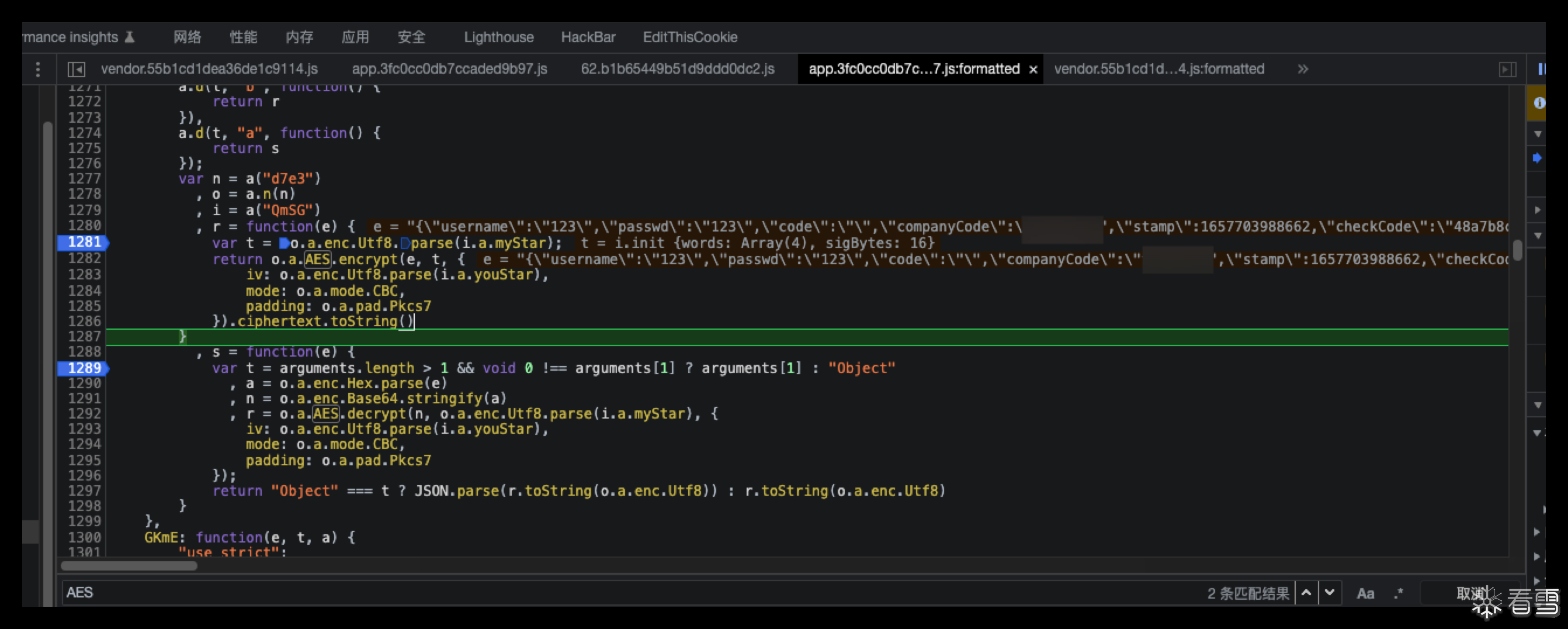Focus the AES search input field
Screen dimensions: 1568x629
[x=609, y=593]
